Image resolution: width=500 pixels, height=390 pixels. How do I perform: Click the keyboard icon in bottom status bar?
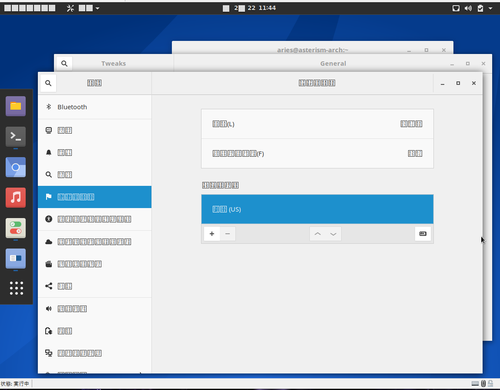(x=475, y=384)
